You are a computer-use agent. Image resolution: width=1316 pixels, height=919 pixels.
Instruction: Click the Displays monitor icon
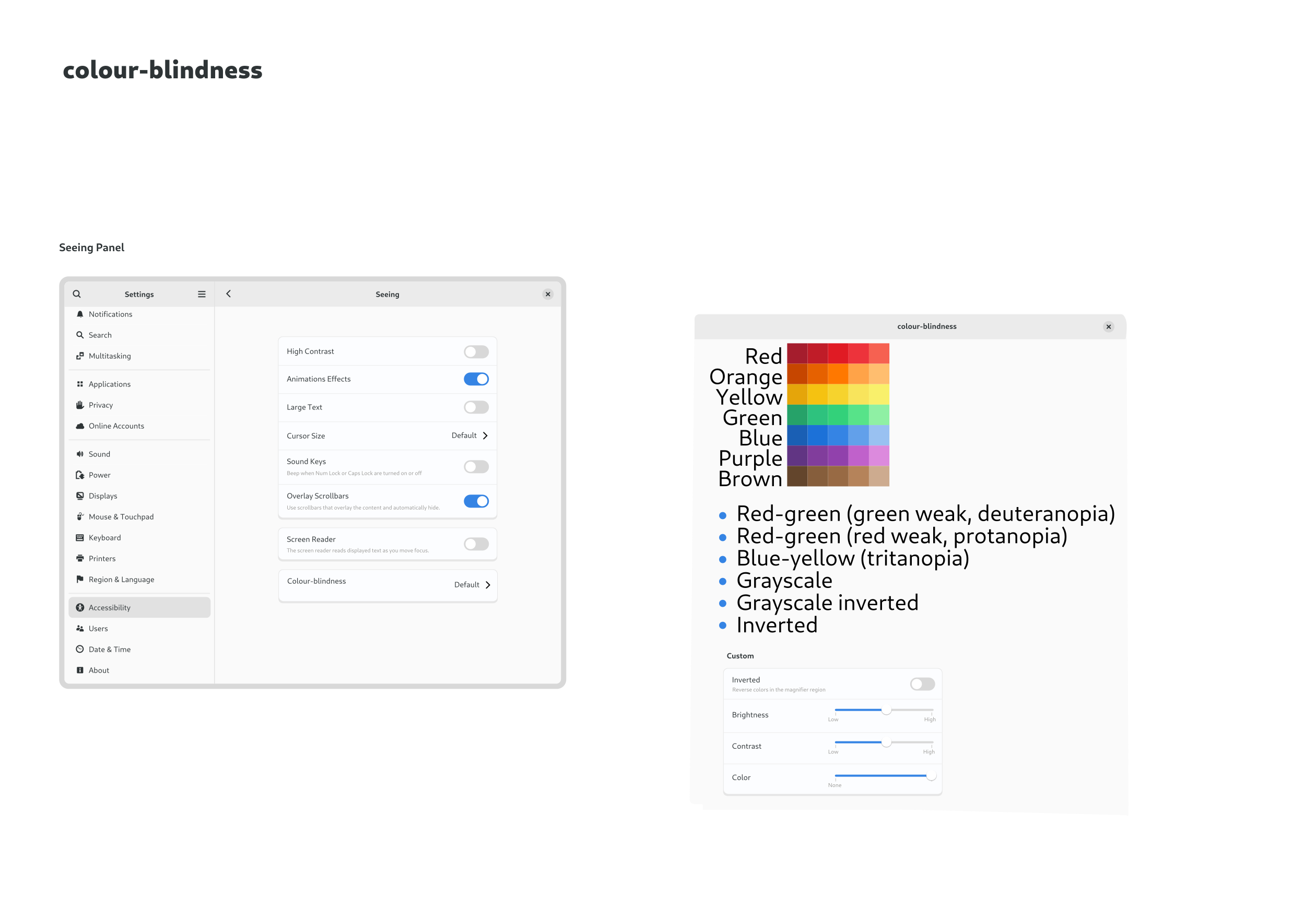tap(80, 496)
